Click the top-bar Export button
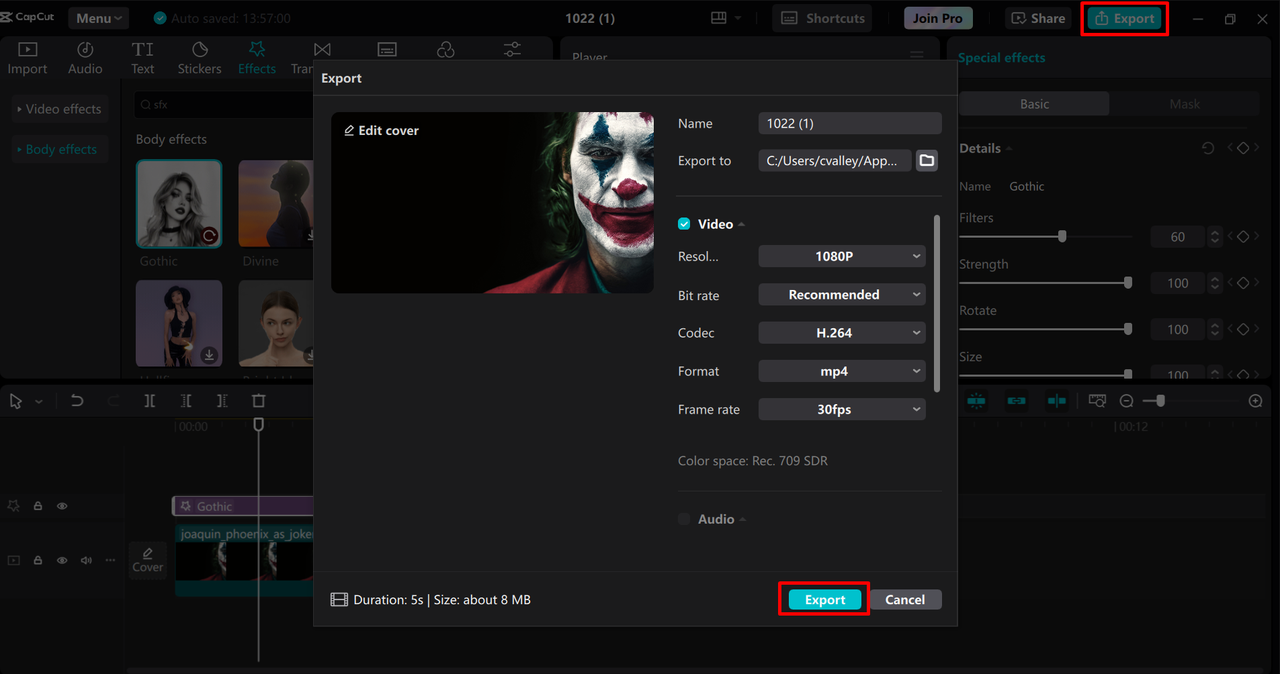Viewport: 1280px width, 674px height. (x=1125, y=18)
